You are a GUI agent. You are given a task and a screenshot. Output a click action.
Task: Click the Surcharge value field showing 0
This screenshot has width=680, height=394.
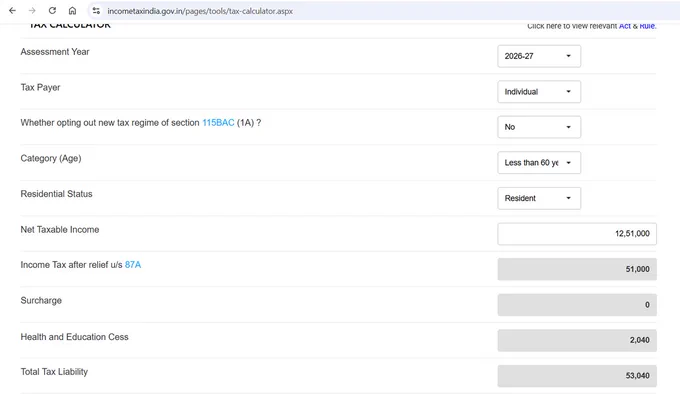coord(577,305)
